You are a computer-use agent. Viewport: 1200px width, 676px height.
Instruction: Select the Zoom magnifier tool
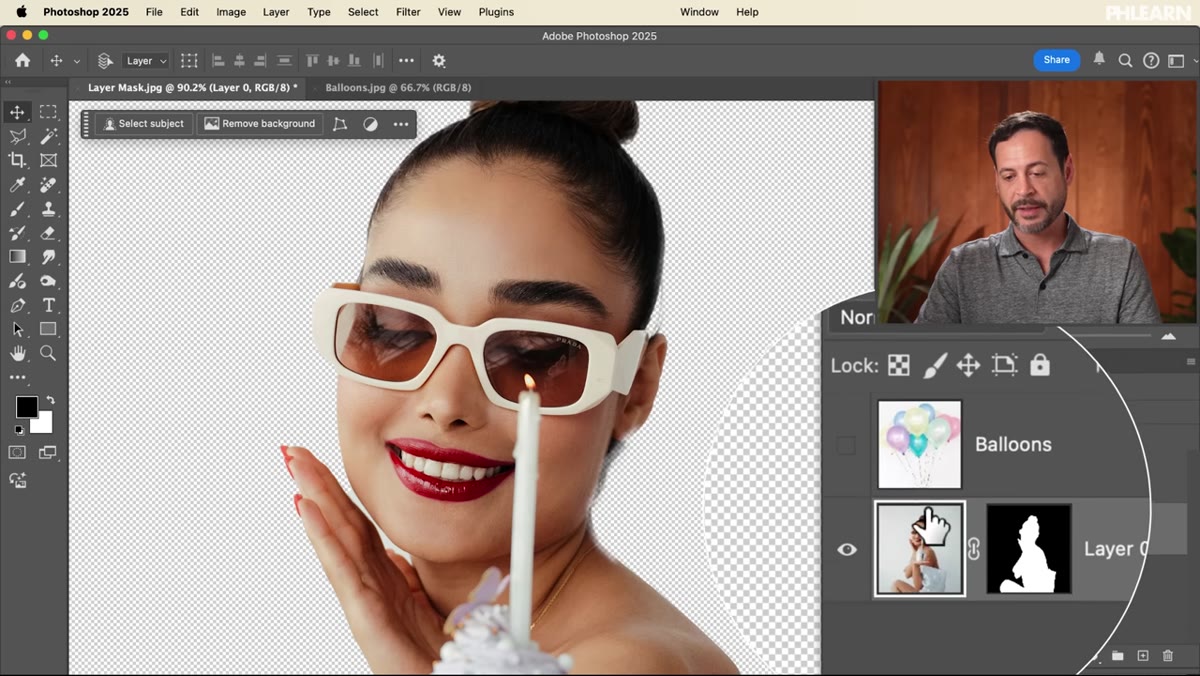coord(48,353)
